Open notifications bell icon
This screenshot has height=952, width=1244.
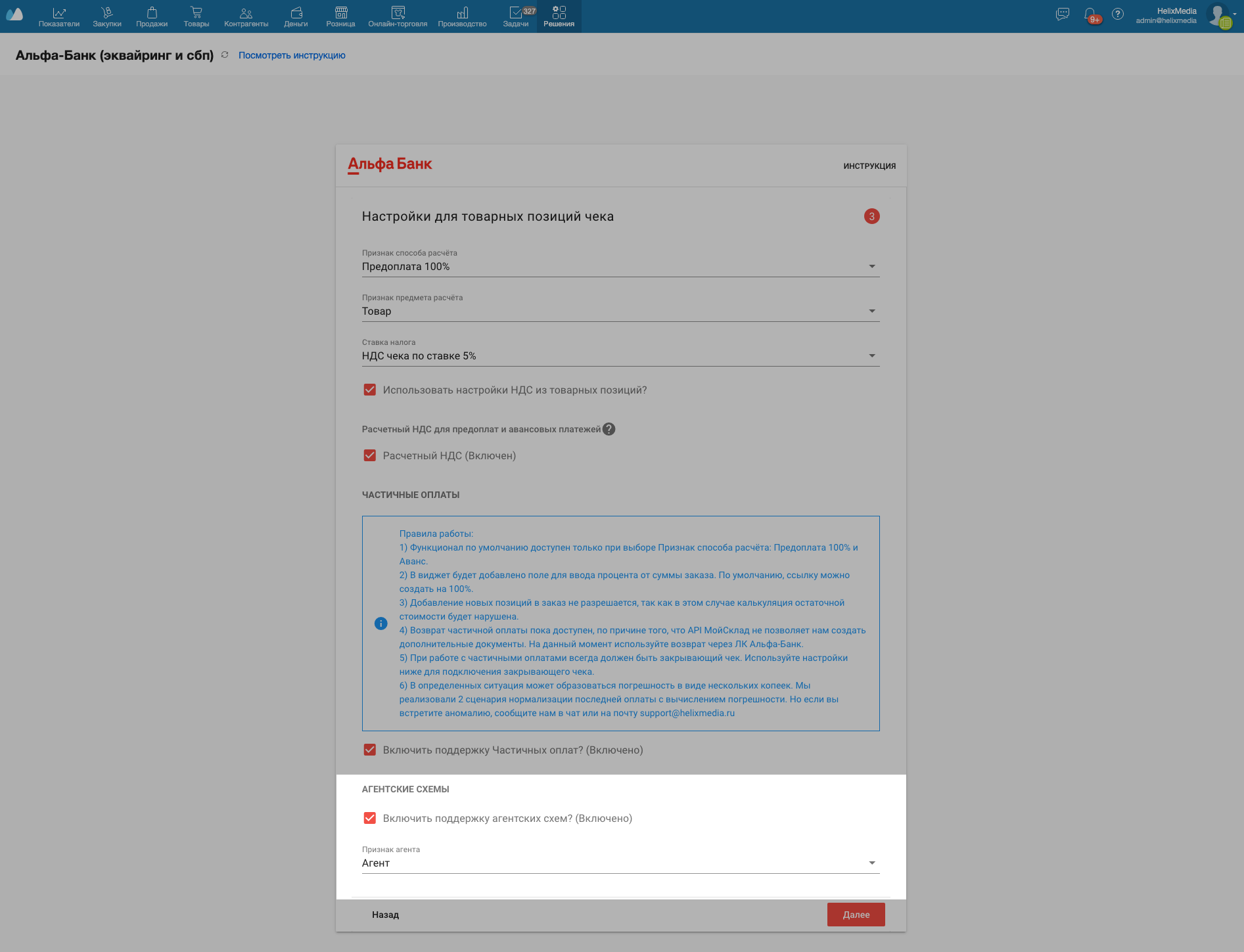point(1090,14)
